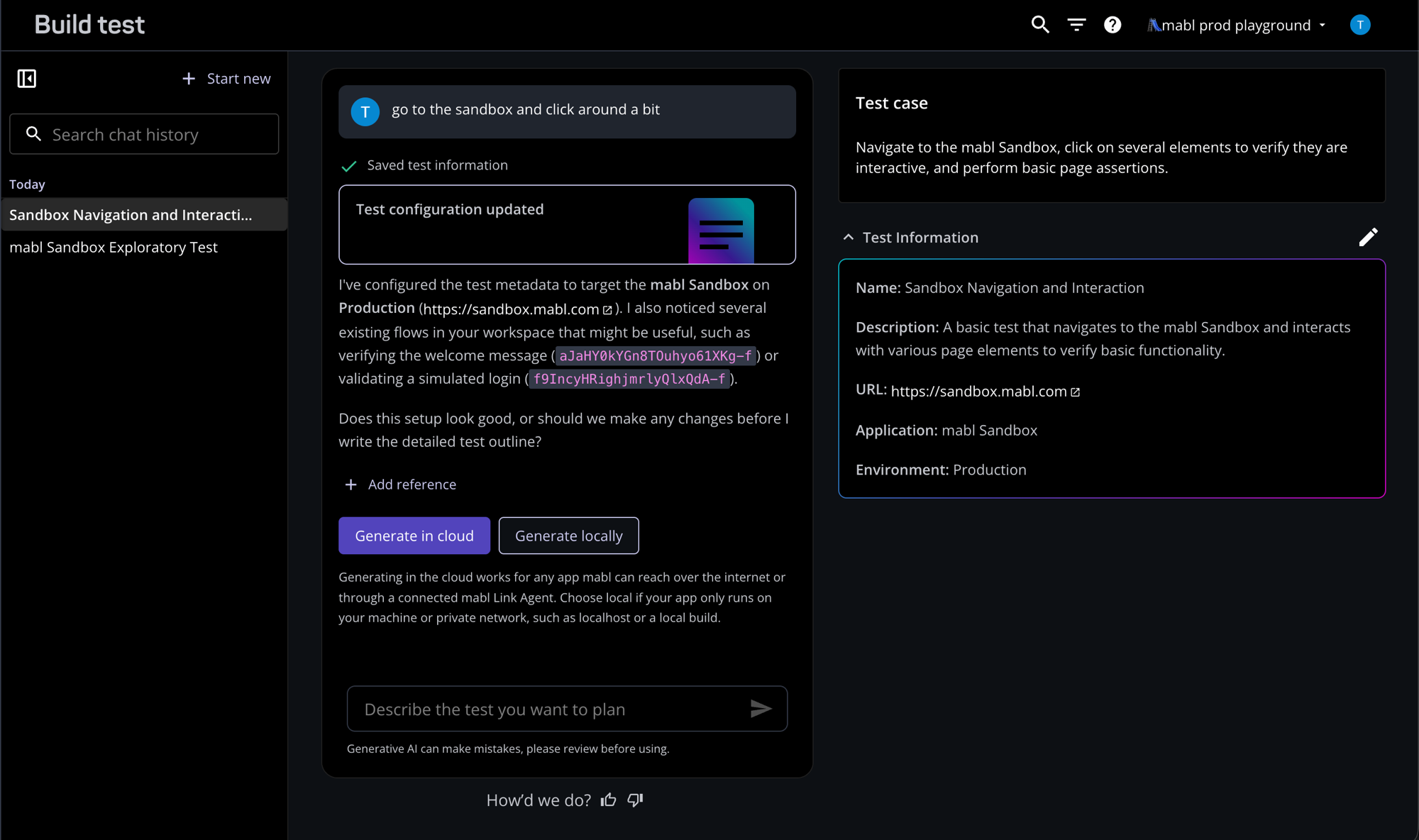This screenshot has height=840, width=1419.
Task: Start a new chat
Action: (226, 79)
